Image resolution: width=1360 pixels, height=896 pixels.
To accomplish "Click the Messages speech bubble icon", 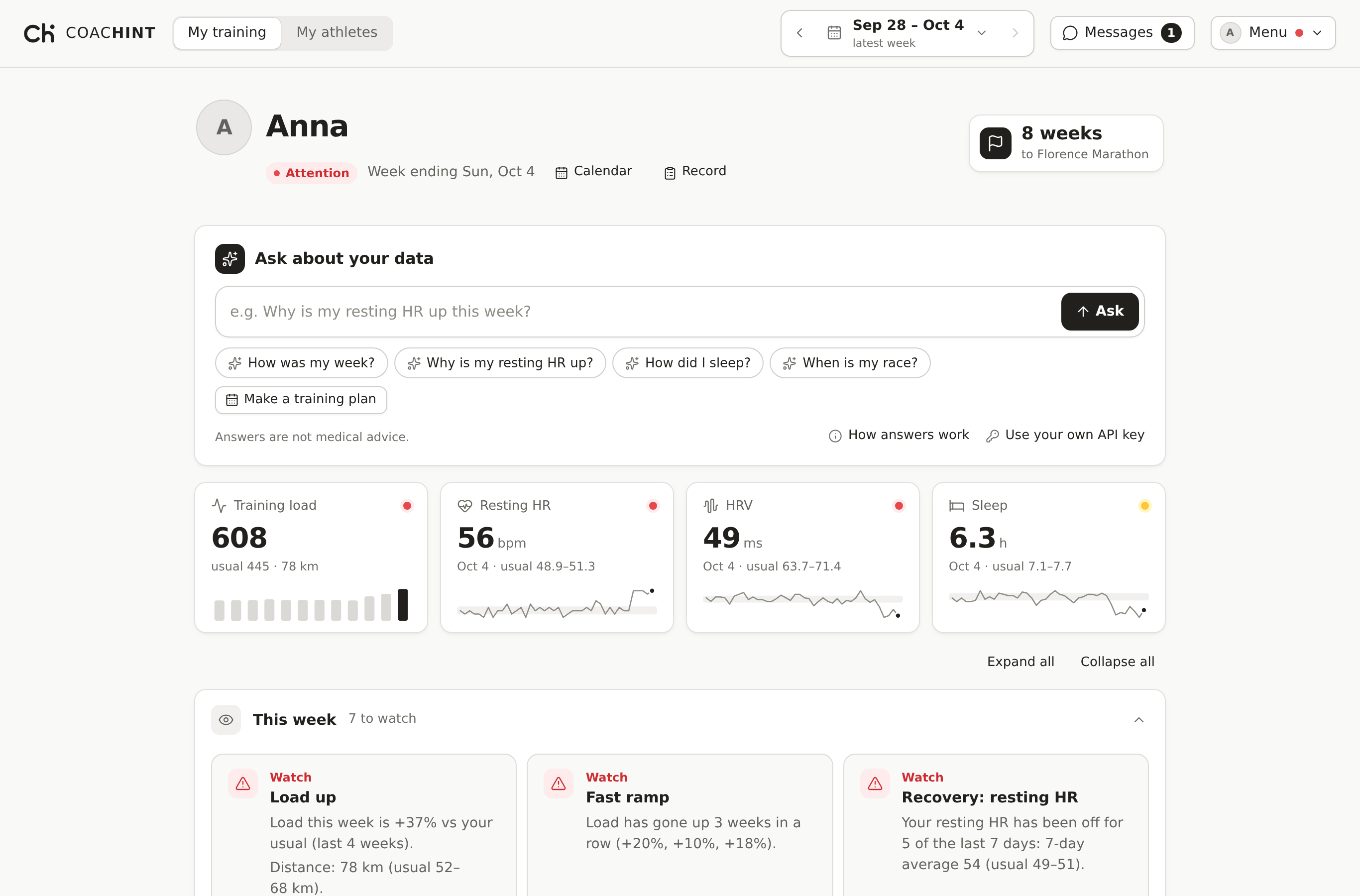I will (1070, 33).
